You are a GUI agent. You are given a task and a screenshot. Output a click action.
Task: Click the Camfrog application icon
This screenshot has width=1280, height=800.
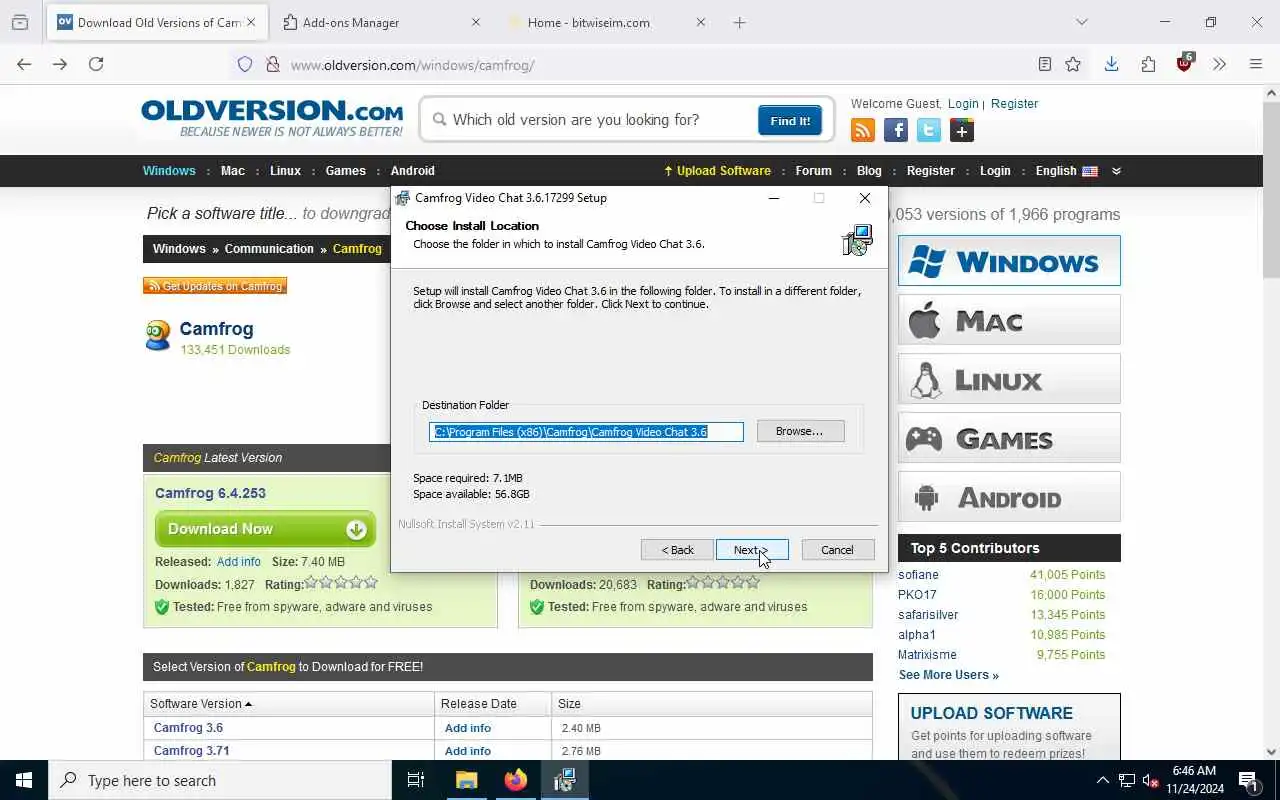[158, 336]
